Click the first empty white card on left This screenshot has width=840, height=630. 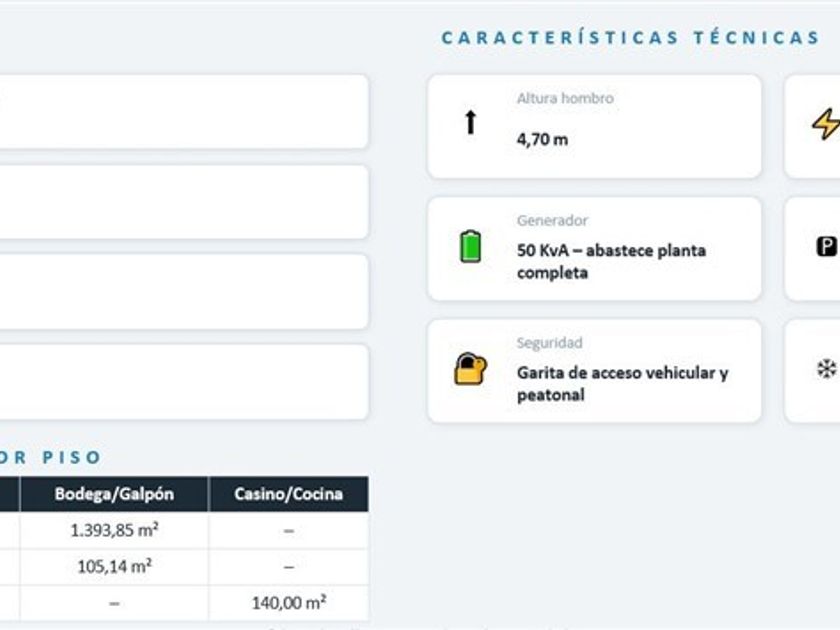[x=184, y=111]
